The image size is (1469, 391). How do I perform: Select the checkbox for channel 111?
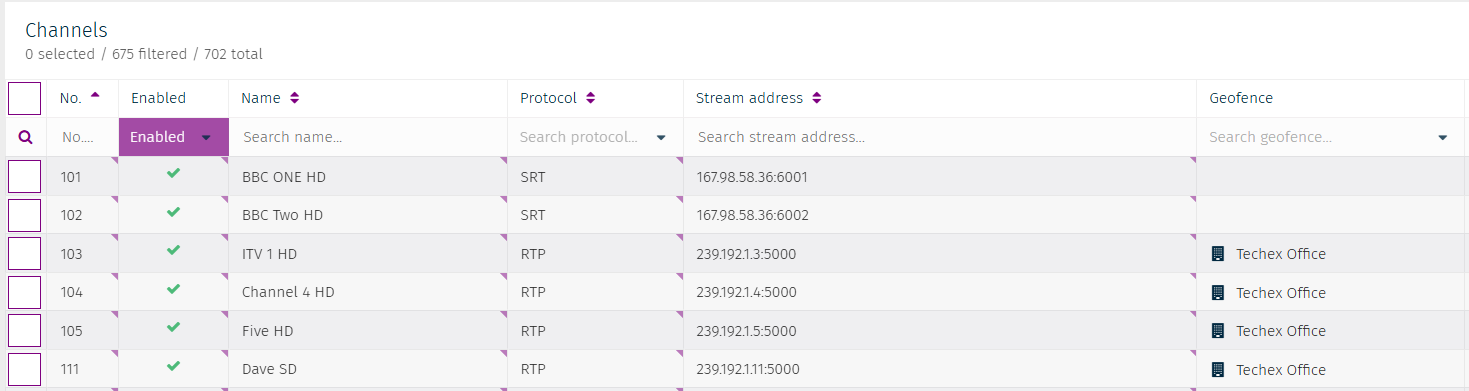(x=25, y=369)
